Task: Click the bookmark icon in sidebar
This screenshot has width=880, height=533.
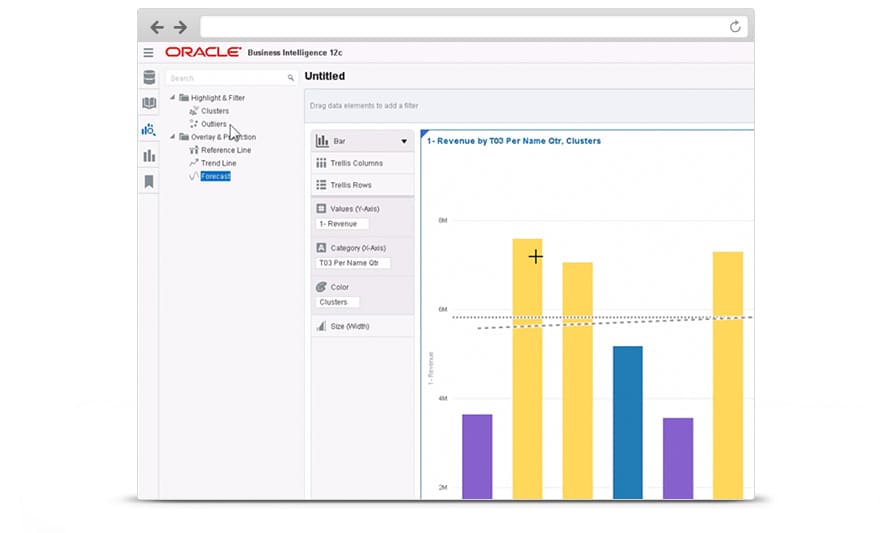Action: point(149,181)
